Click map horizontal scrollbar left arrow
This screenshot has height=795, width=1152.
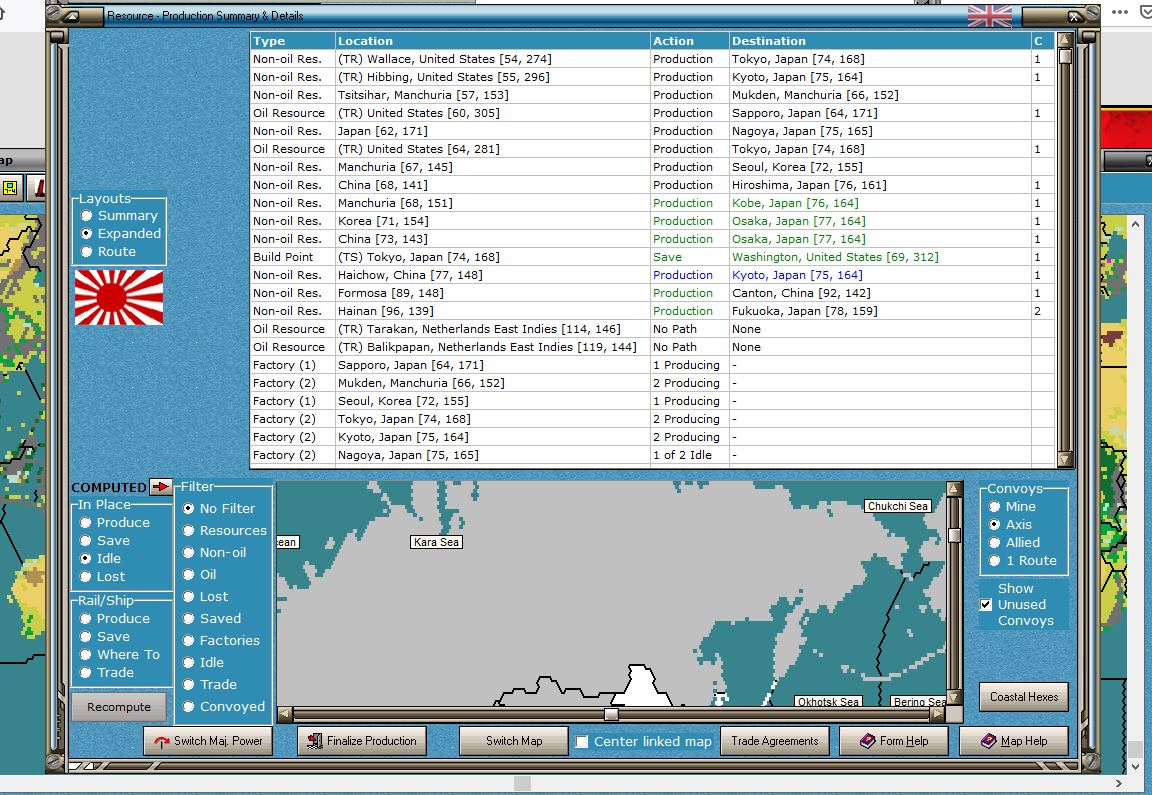(x=284, y=713)
